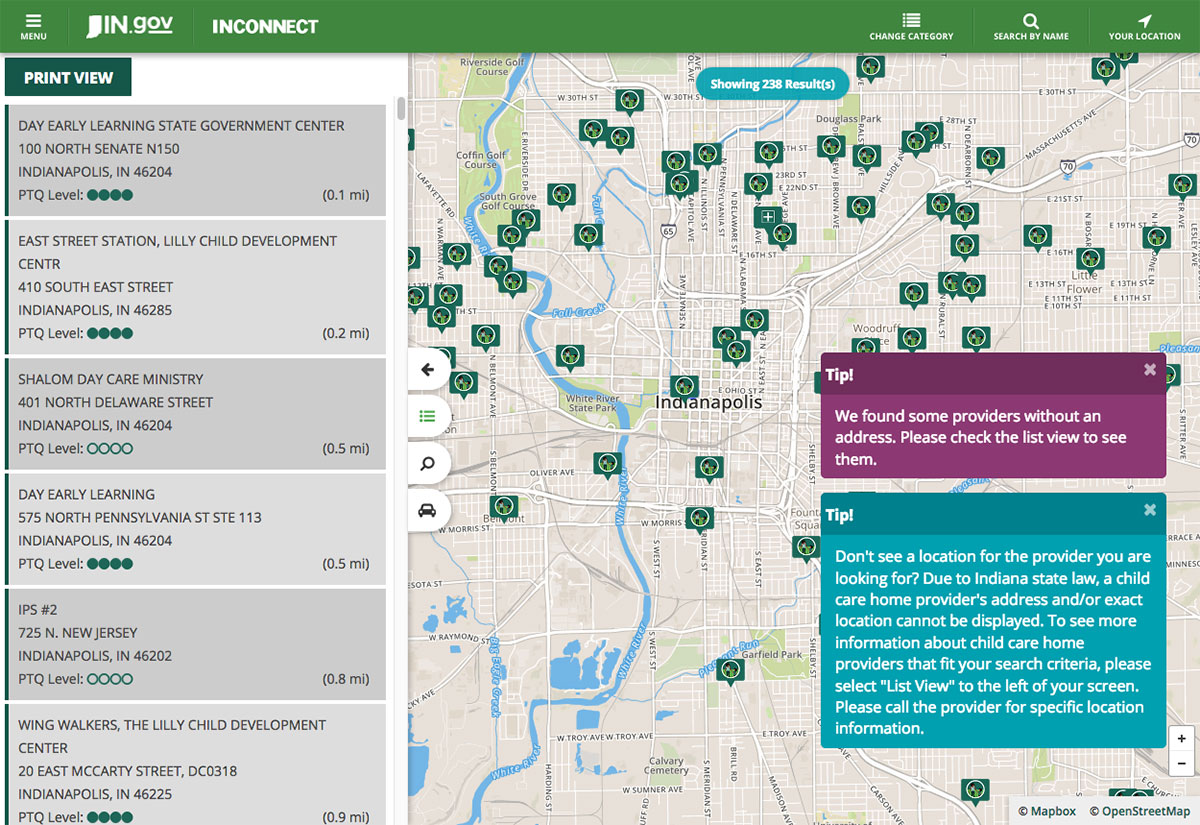
Task: Open IPS #2 result
Action: [196, 644]
